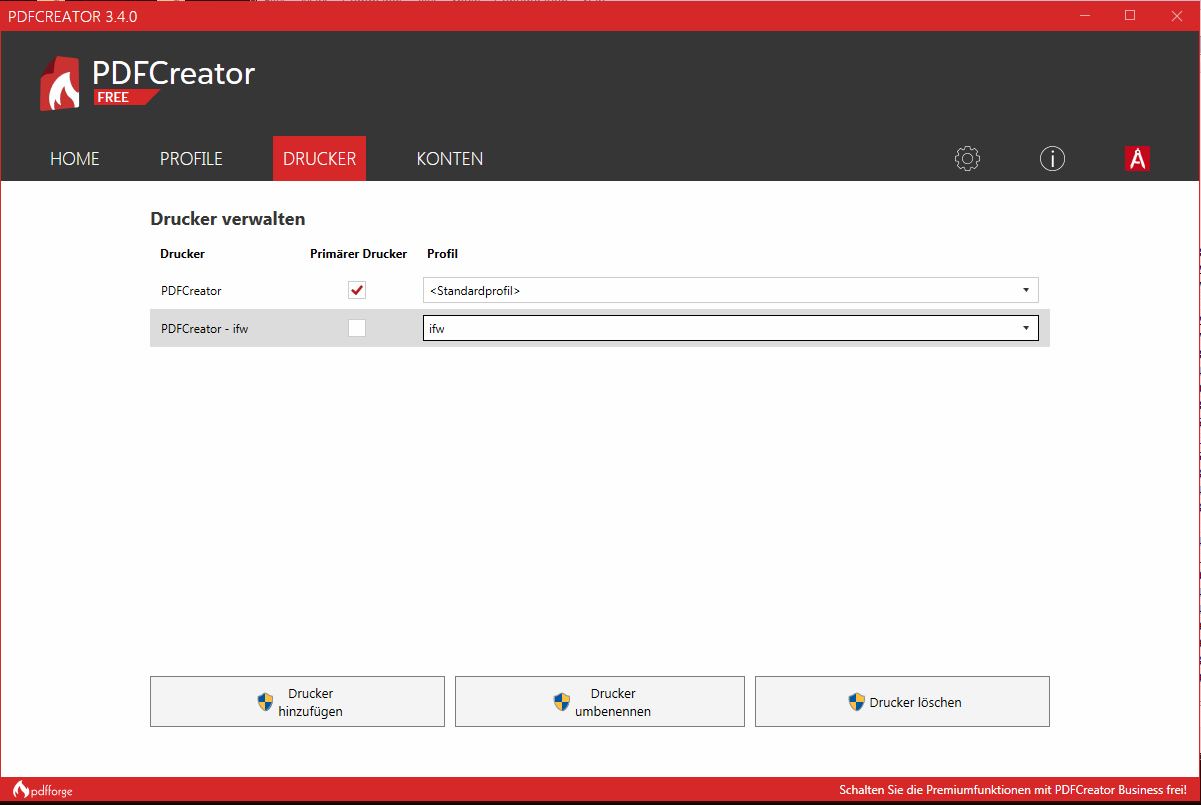The width and height of the screenshot is (1201, 805).
Task: Set PDFCreator - ifw as primary printer
Action: point(357,328)
